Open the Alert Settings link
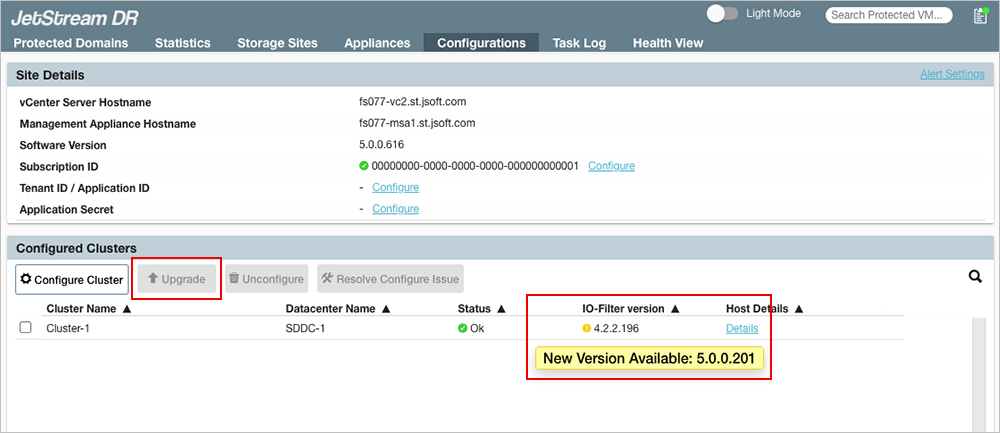Screen dimensions: 1000x433 (x=952, y=74)
